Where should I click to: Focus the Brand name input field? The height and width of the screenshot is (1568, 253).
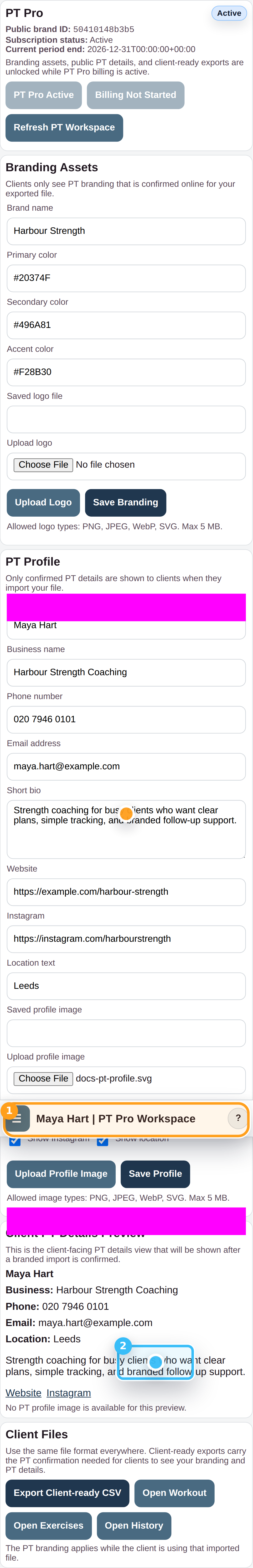click(x=126, y=231)
